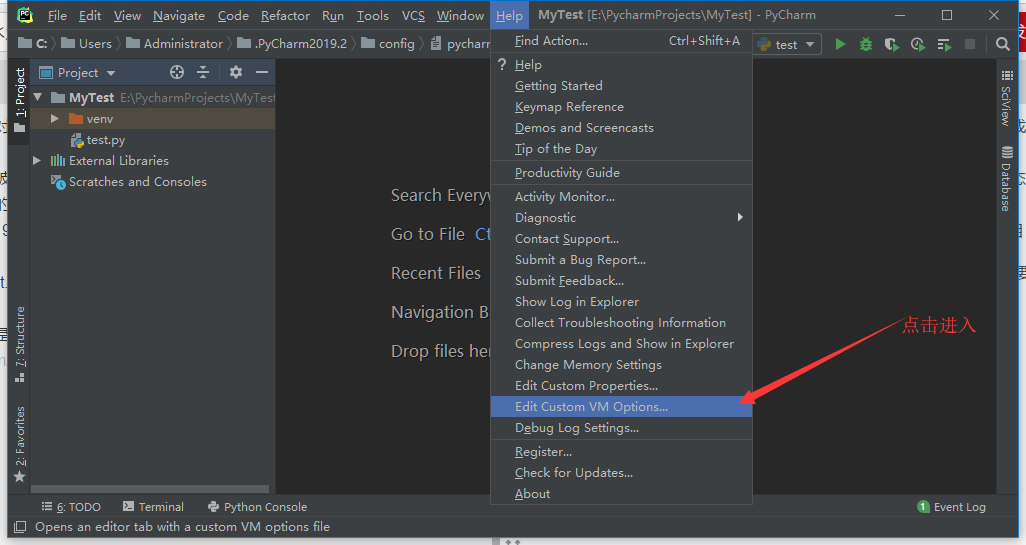Select Edit Custom Properties

(621, 386)
